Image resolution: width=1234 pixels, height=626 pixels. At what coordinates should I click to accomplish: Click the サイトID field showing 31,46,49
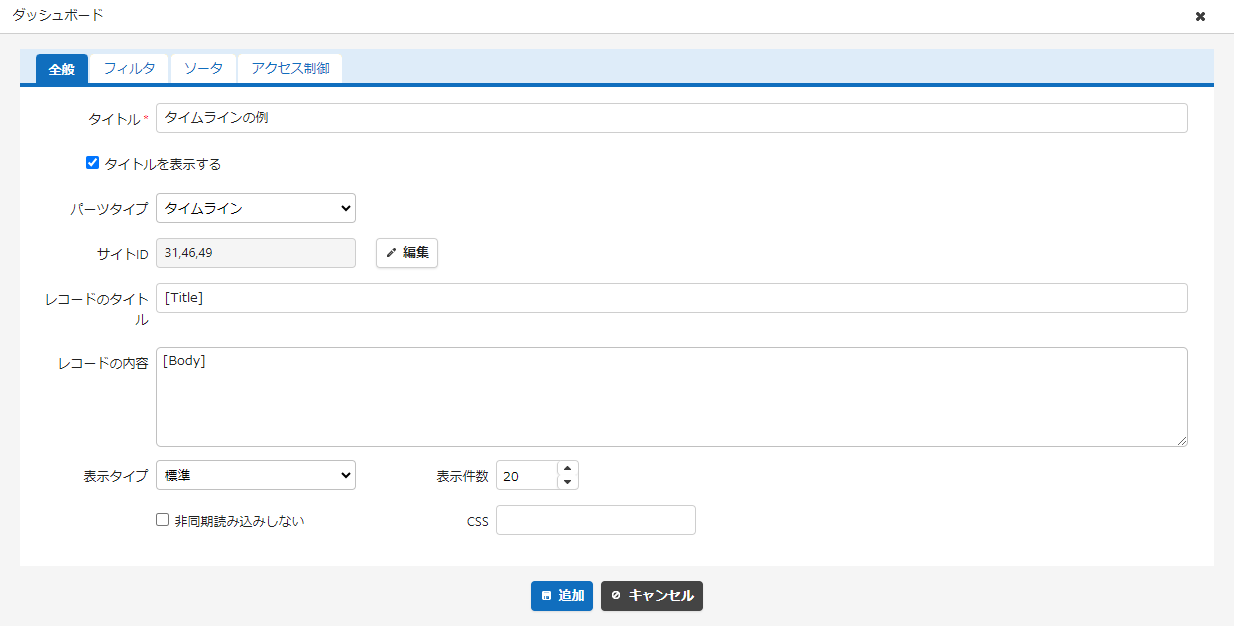click(256, 253)
